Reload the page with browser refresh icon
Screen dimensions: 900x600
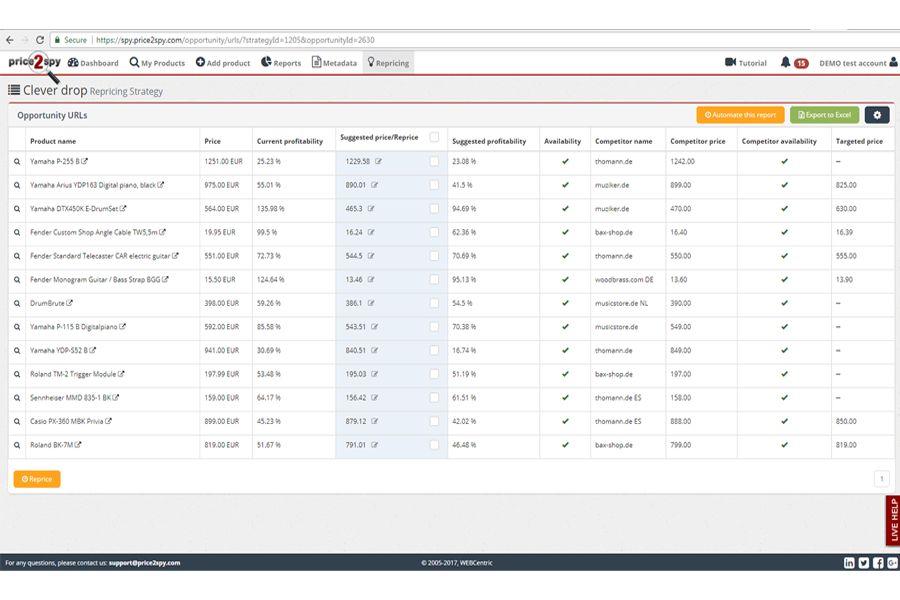point(40,40)
